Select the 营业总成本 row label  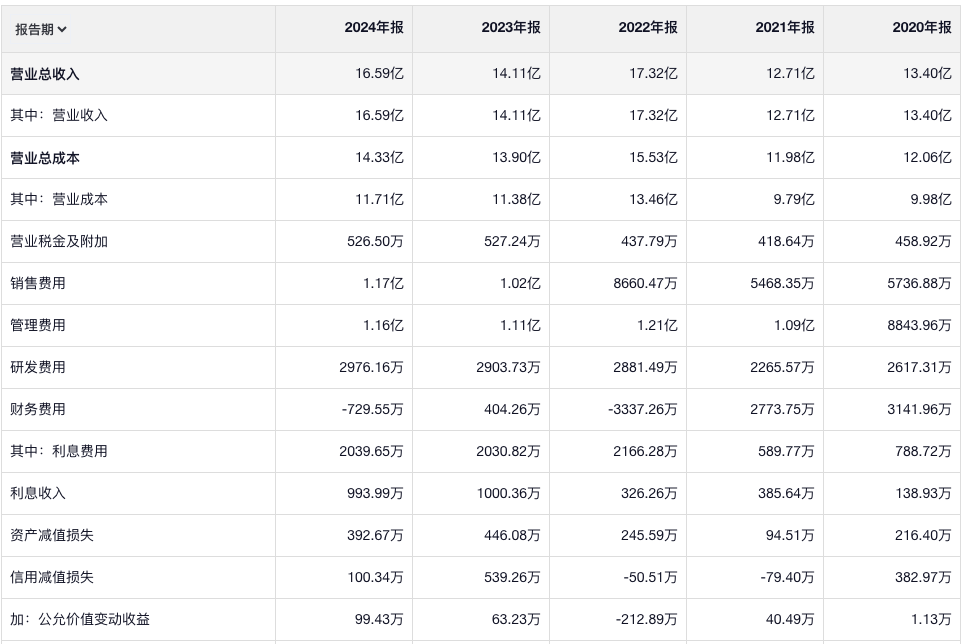tap(45, 158)
